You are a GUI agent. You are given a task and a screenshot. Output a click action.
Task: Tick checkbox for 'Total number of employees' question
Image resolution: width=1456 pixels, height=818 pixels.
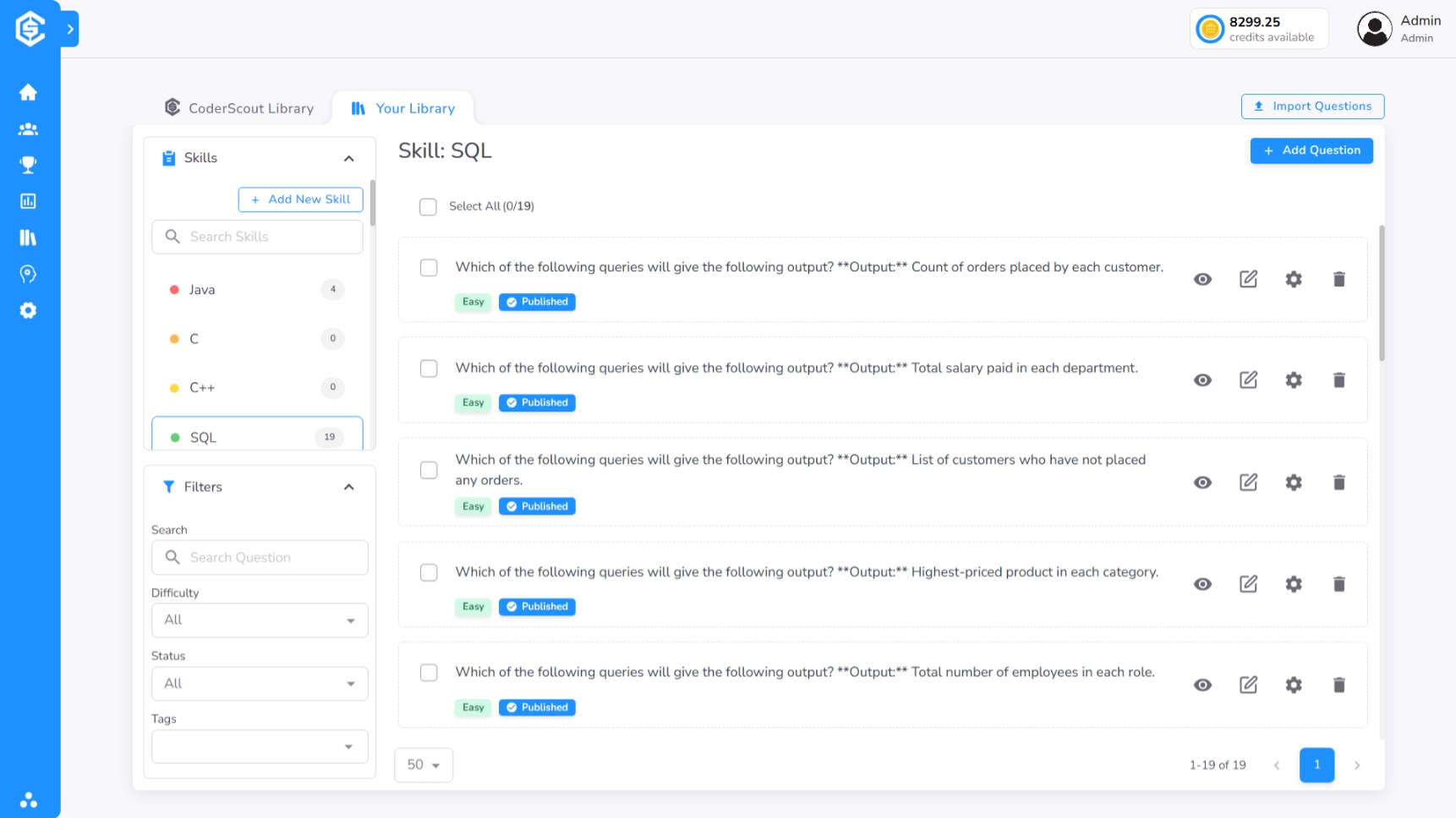click(x=429, y=673)
